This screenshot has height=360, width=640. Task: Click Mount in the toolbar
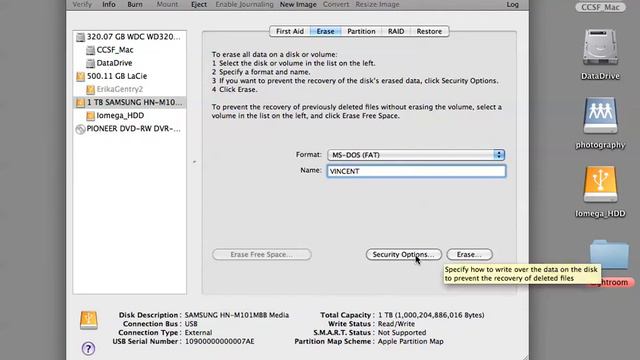click(167, 4)
